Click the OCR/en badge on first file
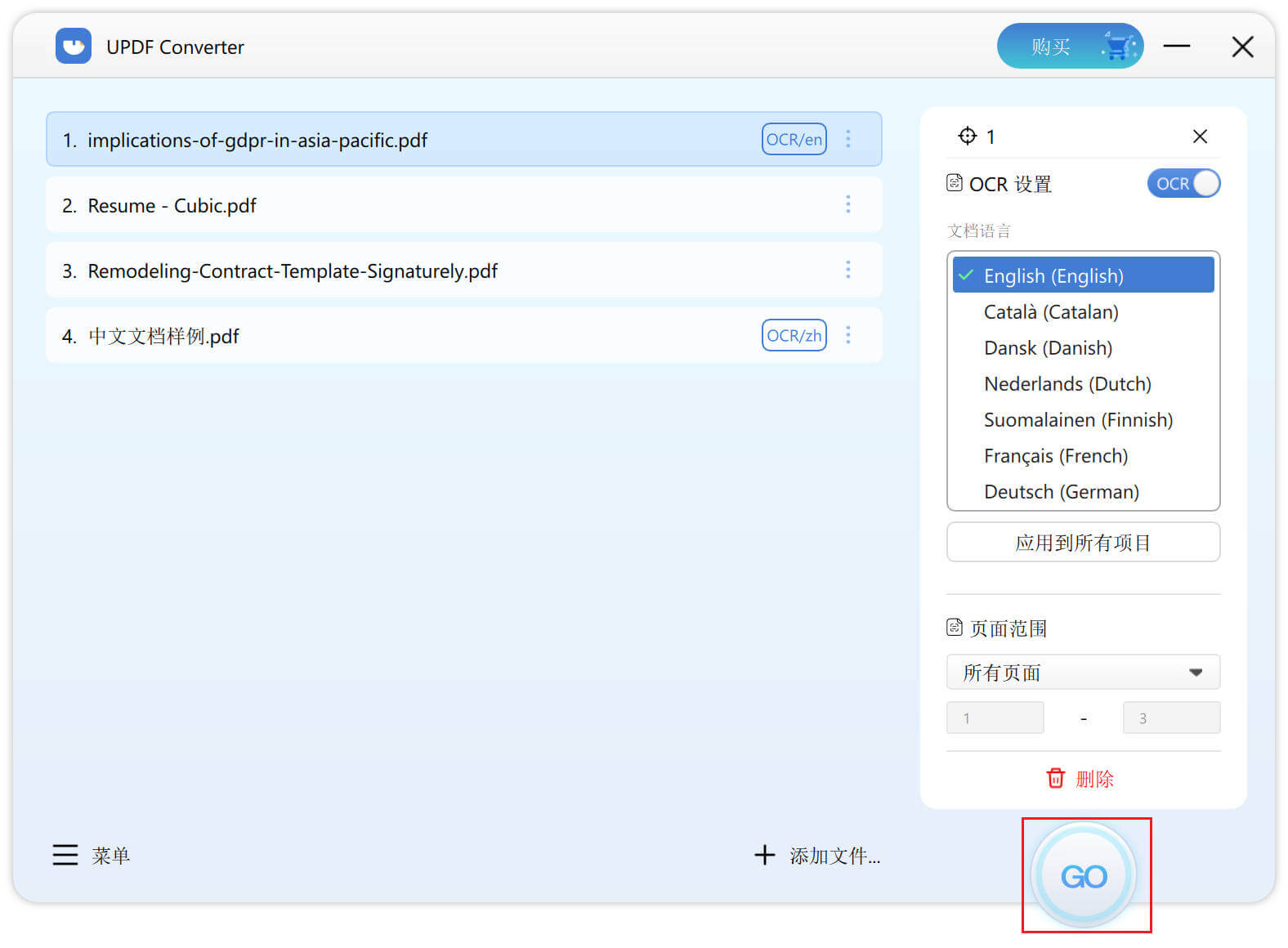 pyautogui.click(x=794, y=139)
